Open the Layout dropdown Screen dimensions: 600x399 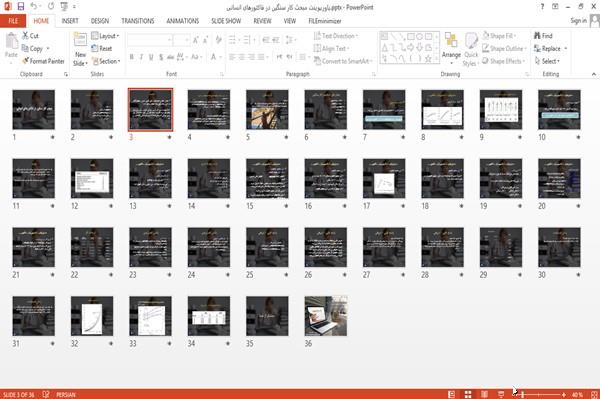point(105,36)
